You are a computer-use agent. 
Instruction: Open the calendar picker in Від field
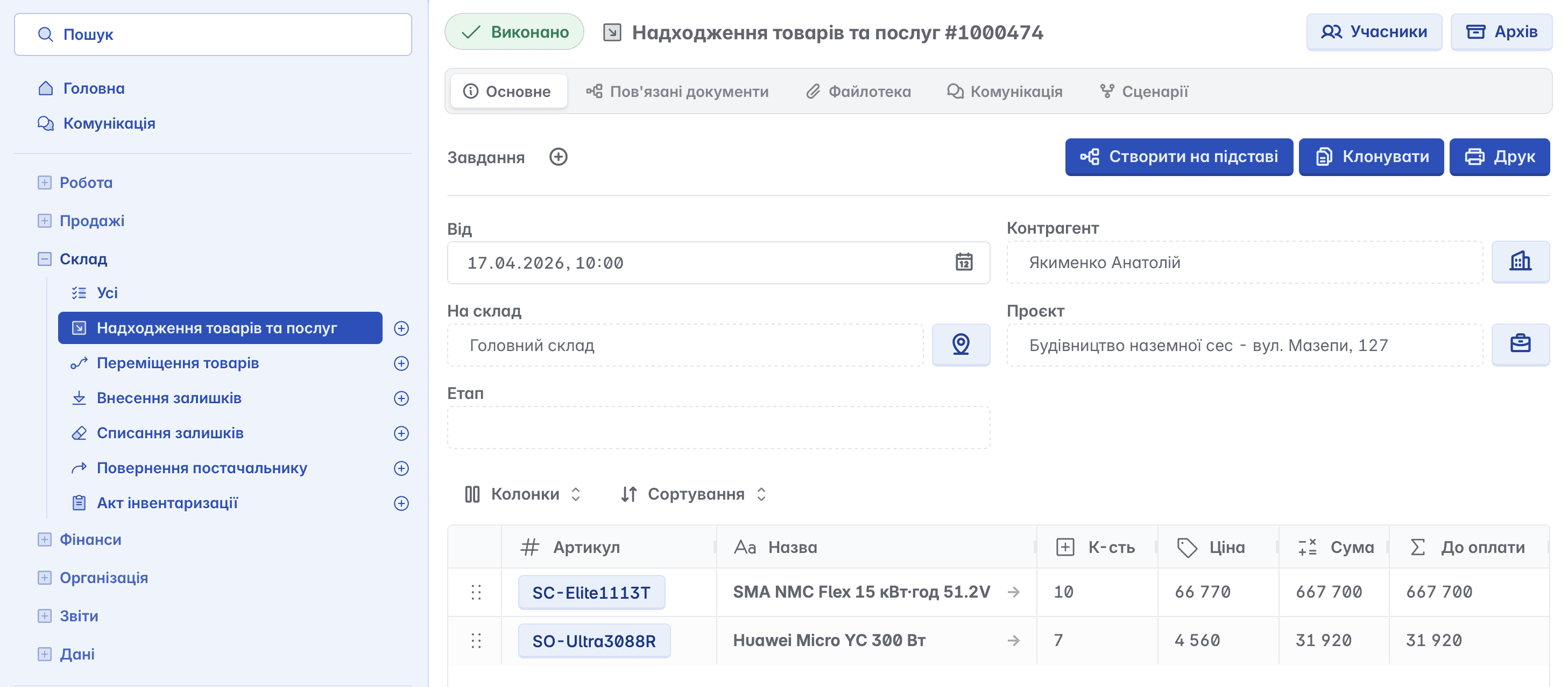tap(964, 263)
